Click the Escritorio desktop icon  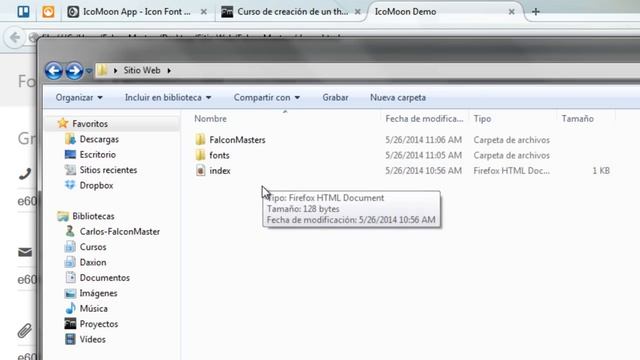(x=70, y=154)
